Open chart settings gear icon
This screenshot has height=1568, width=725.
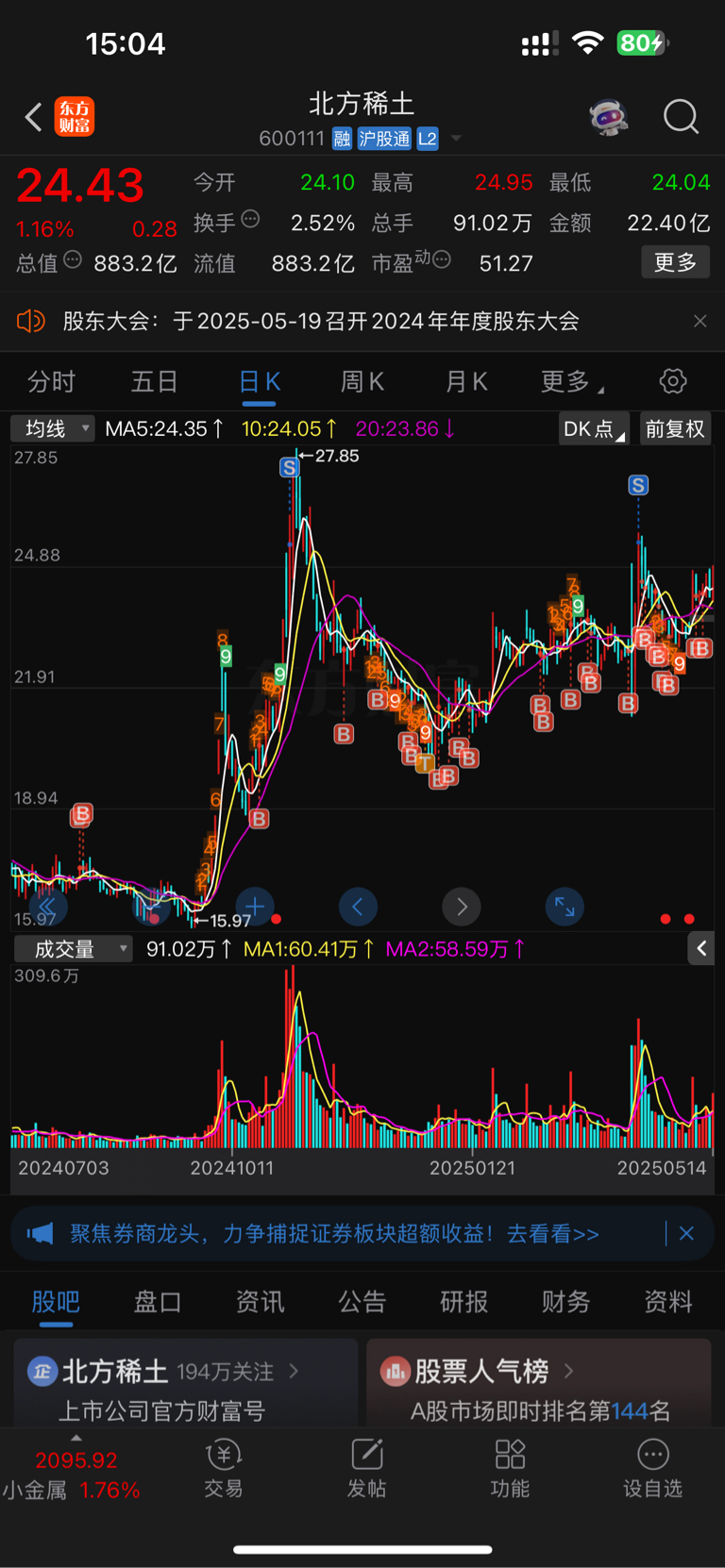tap(673, 381)
